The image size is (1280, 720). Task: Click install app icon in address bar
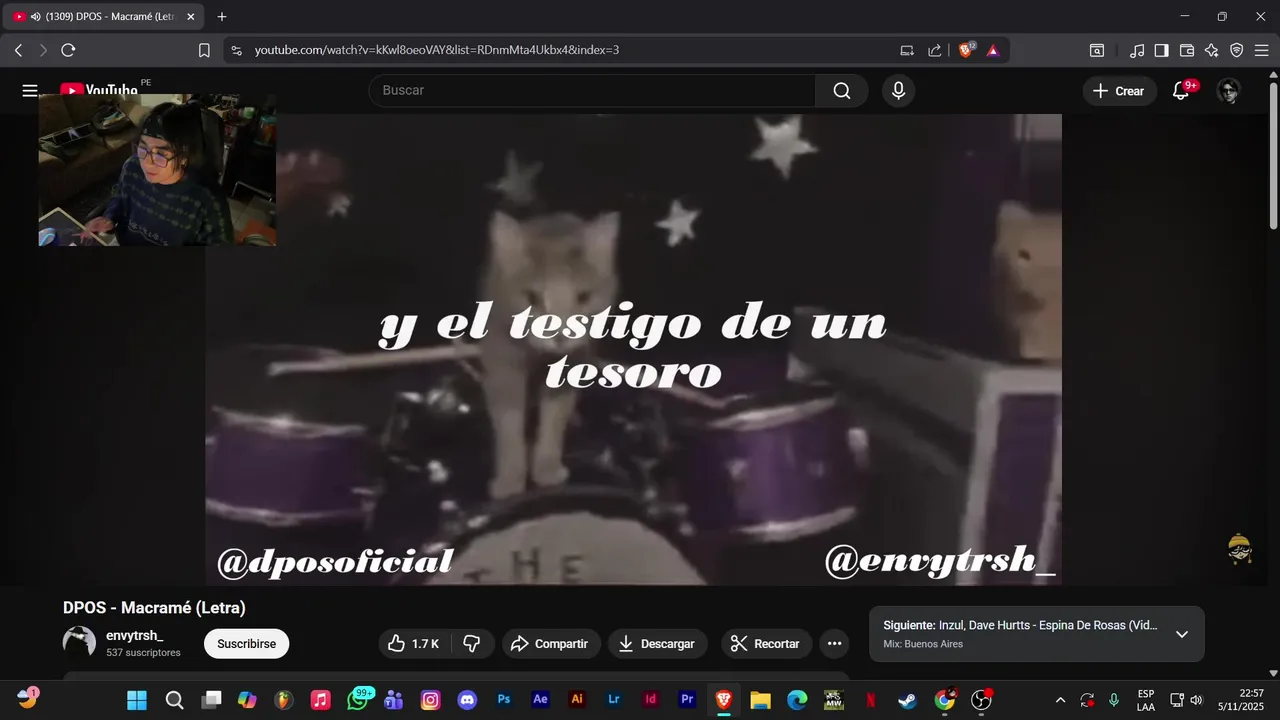[x=907, y=50]
